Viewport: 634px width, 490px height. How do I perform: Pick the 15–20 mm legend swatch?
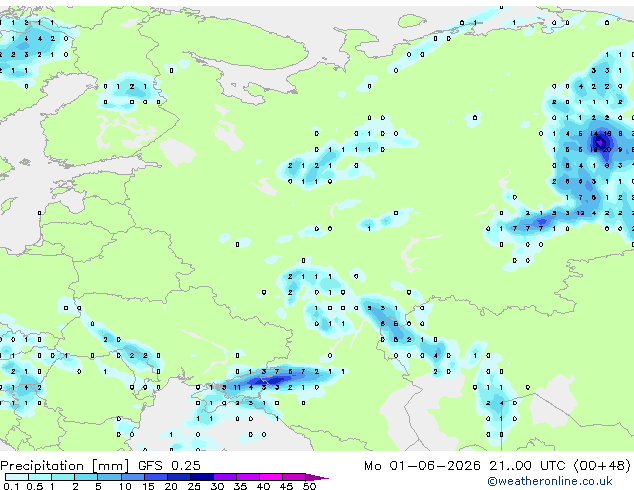(x=155, y=477)
